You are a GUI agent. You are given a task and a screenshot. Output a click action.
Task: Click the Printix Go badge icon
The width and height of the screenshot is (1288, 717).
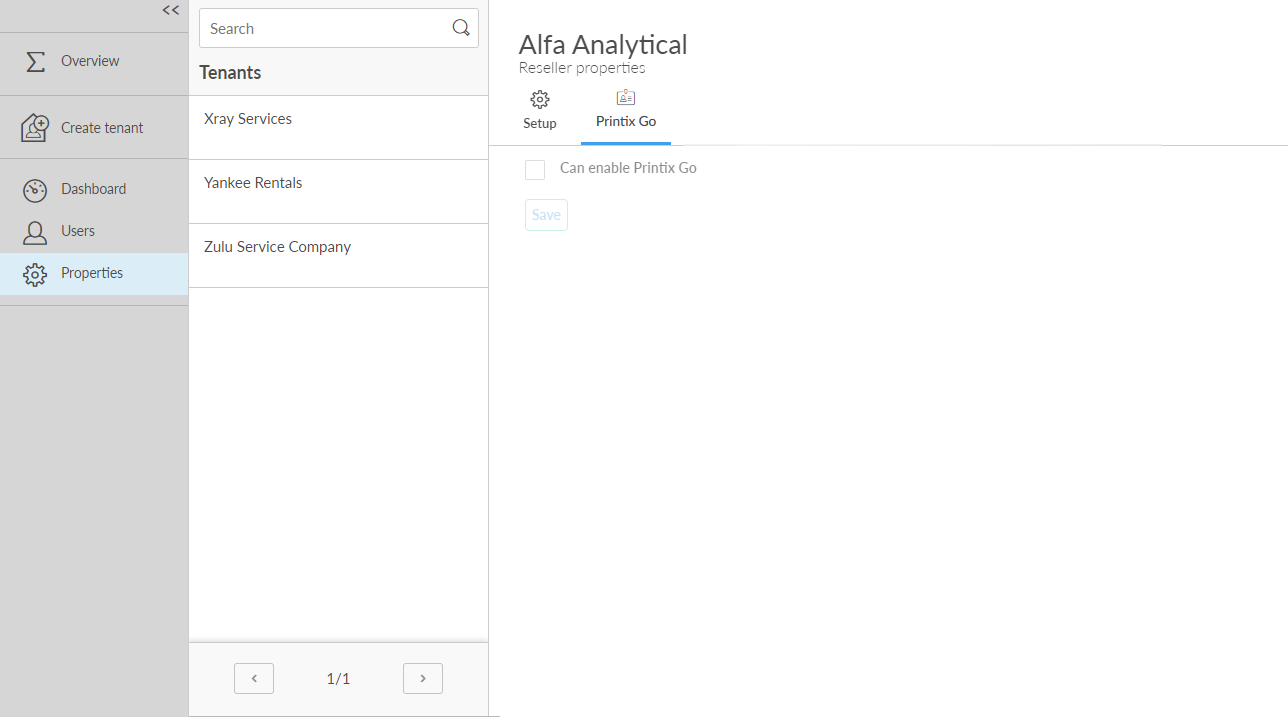click(x=626, y=98)
